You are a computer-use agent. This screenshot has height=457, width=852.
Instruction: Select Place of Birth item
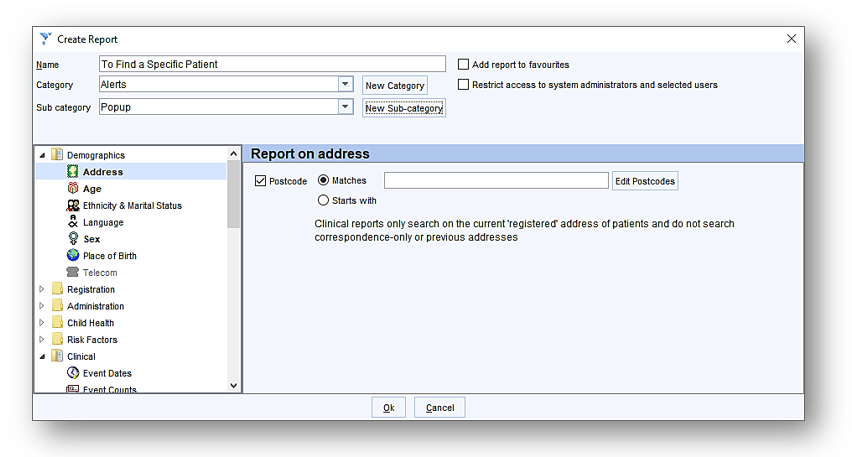click(109, 256)
